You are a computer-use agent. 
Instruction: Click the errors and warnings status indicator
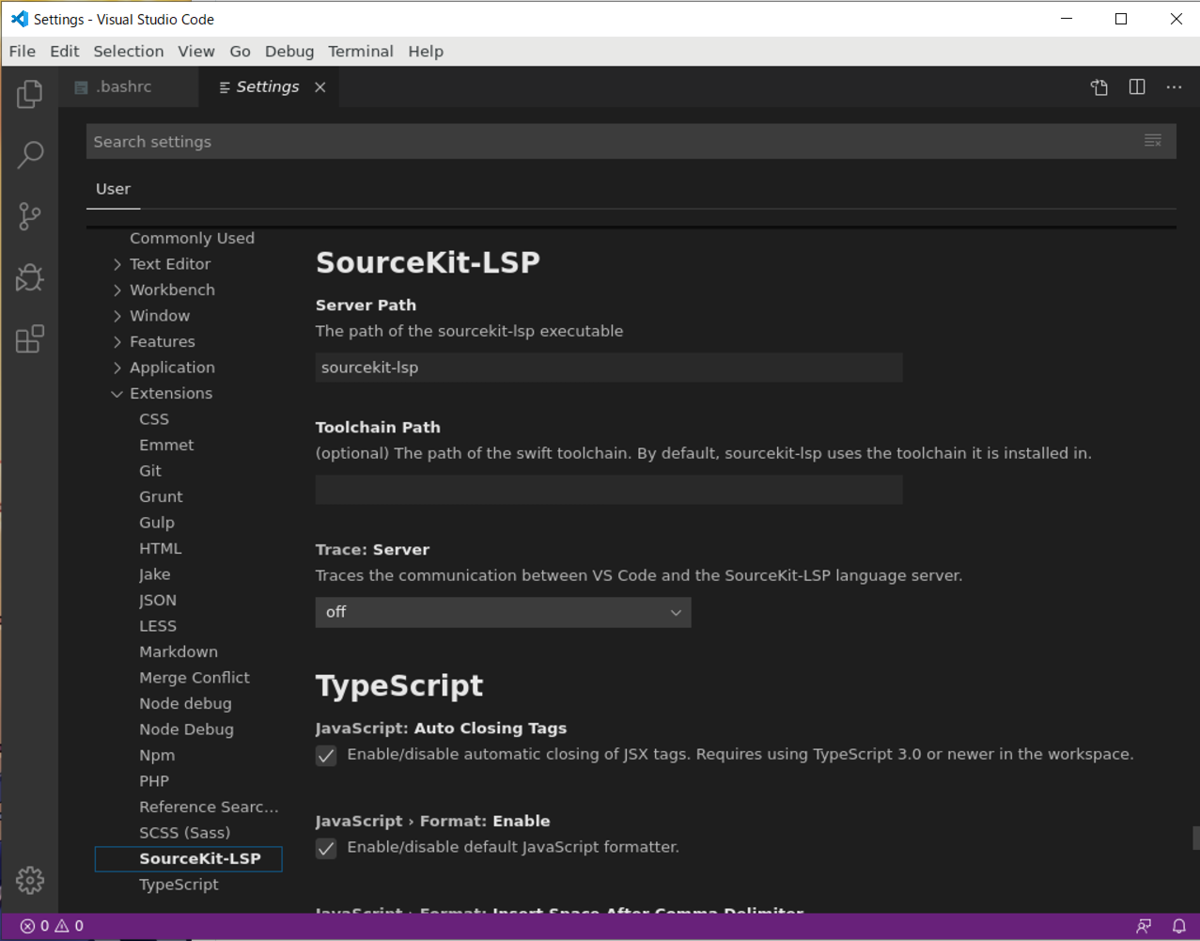(x=52, y=926)
